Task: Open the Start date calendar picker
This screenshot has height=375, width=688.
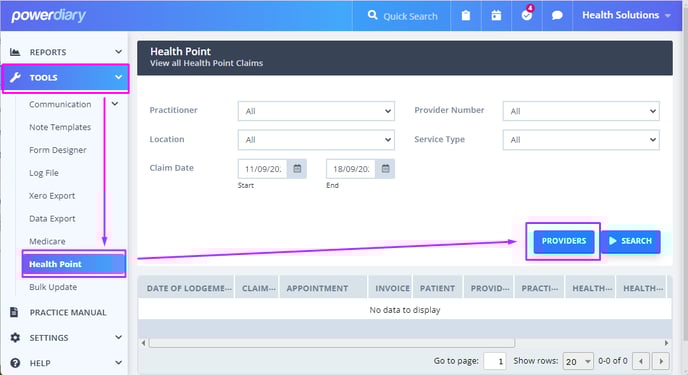Action: pos(297,169)
